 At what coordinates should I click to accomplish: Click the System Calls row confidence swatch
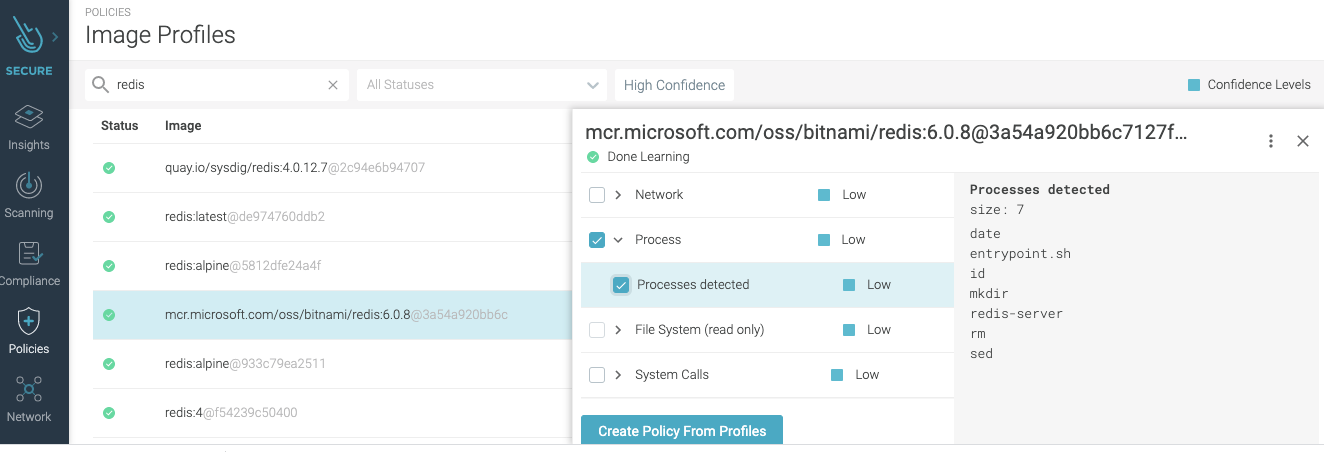837,375
